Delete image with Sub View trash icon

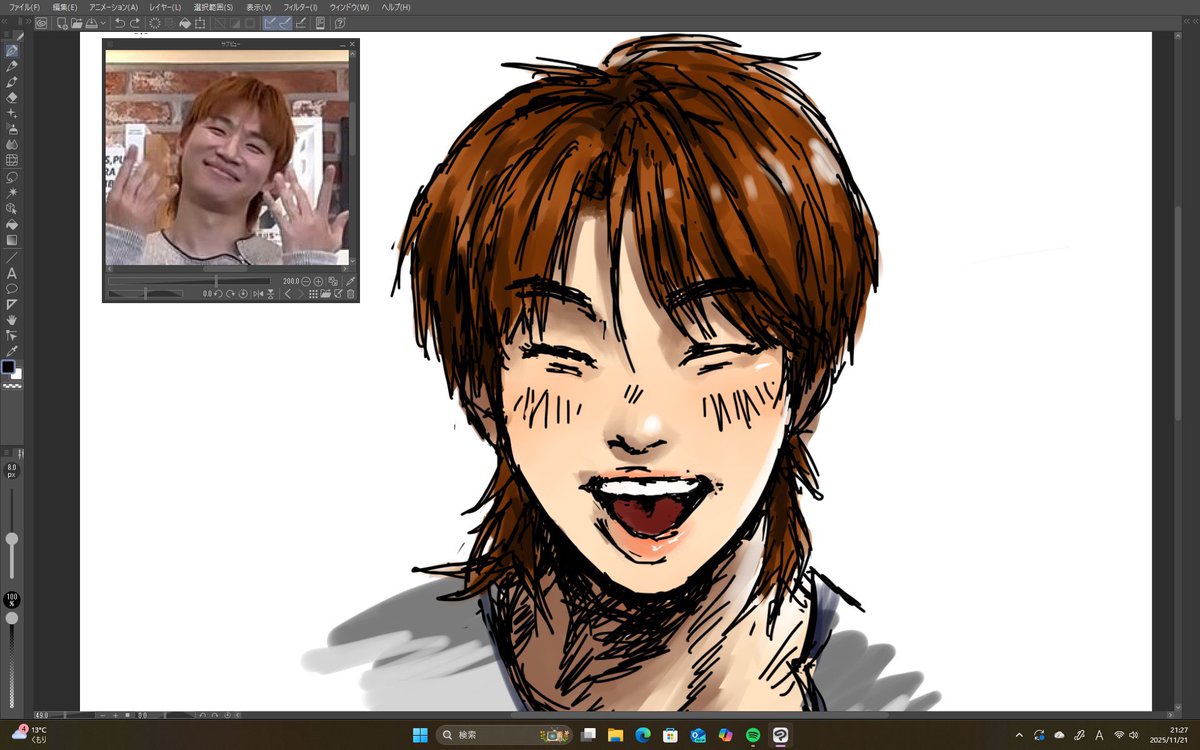pos(351,294)
